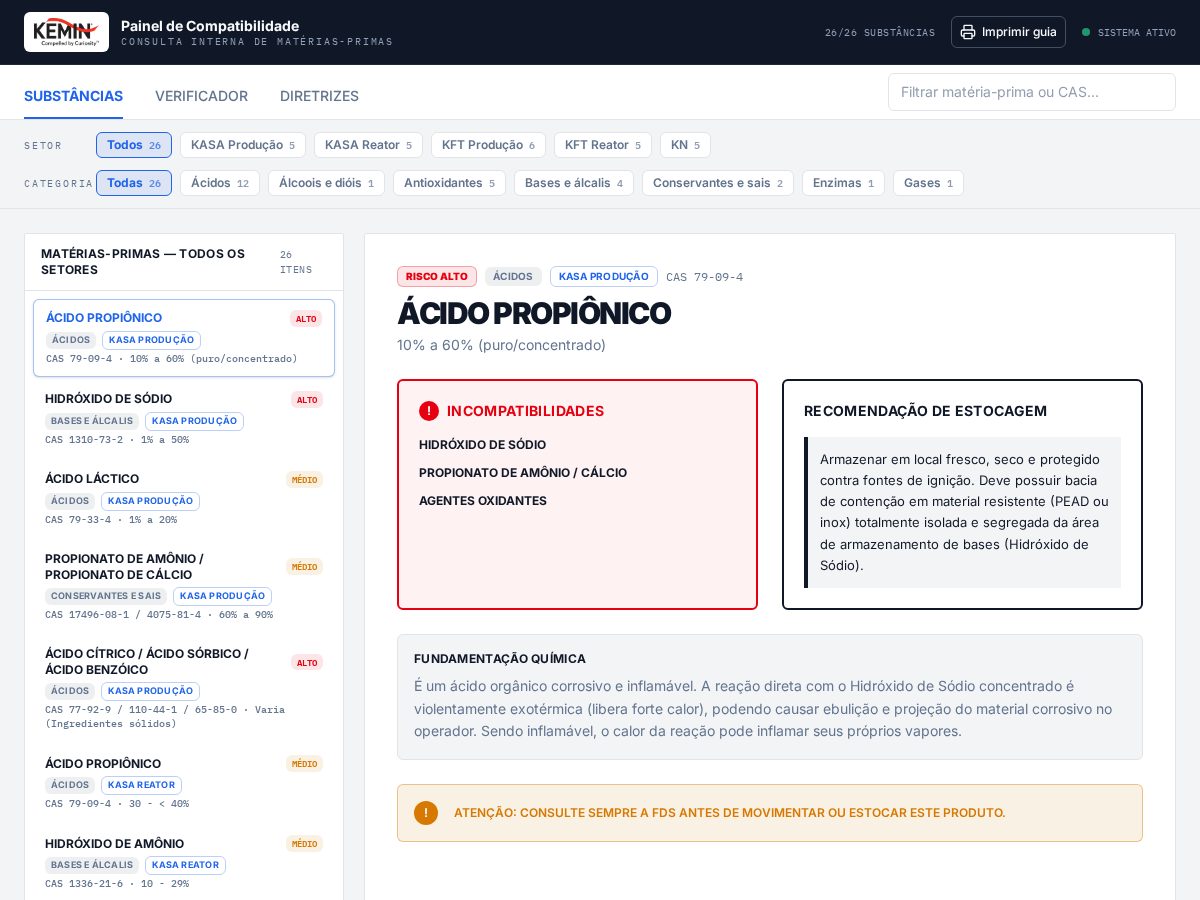Filter by KASA Reator sector chip
The width and height of the screenshot is (1200, 900).
click(368, 145)
